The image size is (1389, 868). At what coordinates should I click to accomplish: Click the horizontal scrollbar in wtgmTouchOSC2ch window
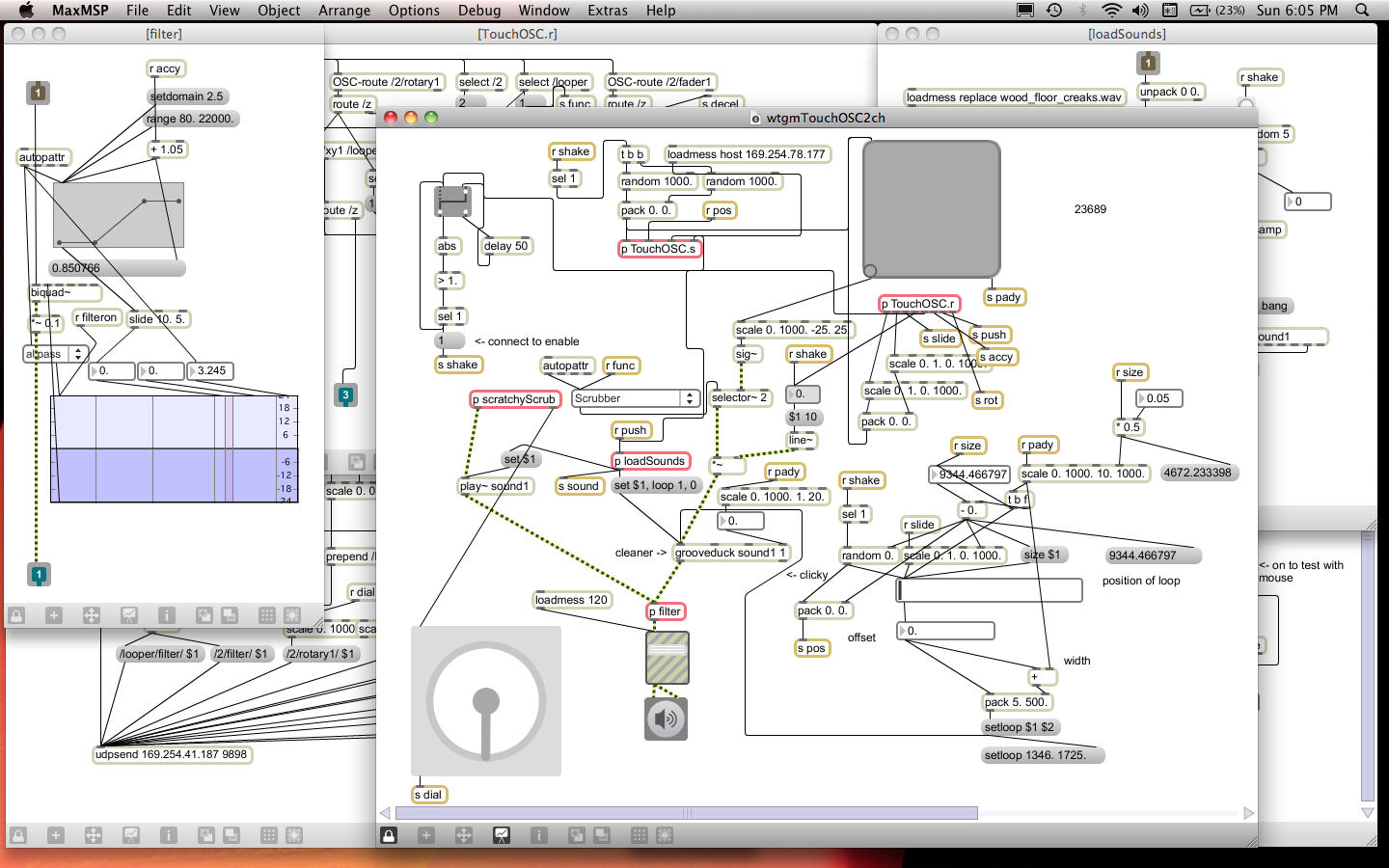[x=687, y=813]
